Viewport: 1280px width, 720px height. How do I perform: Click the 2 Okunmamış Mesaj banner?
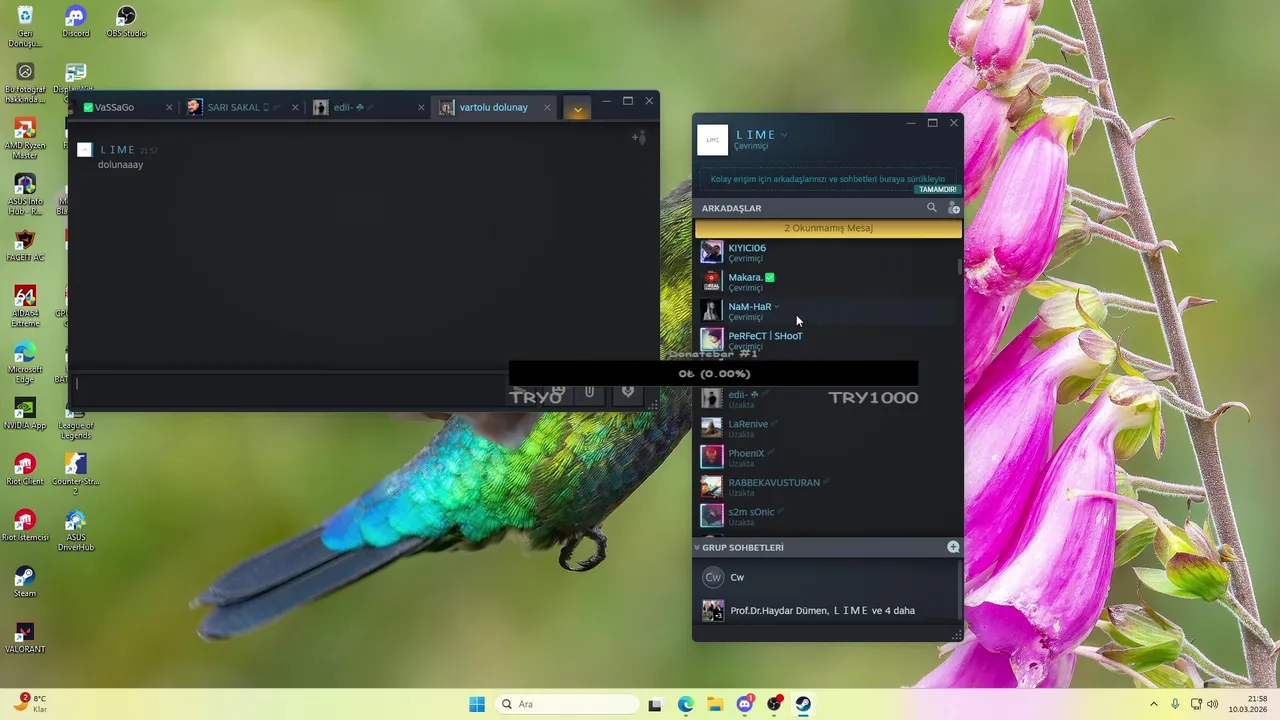pyautogui.click(x=828, y=228)
